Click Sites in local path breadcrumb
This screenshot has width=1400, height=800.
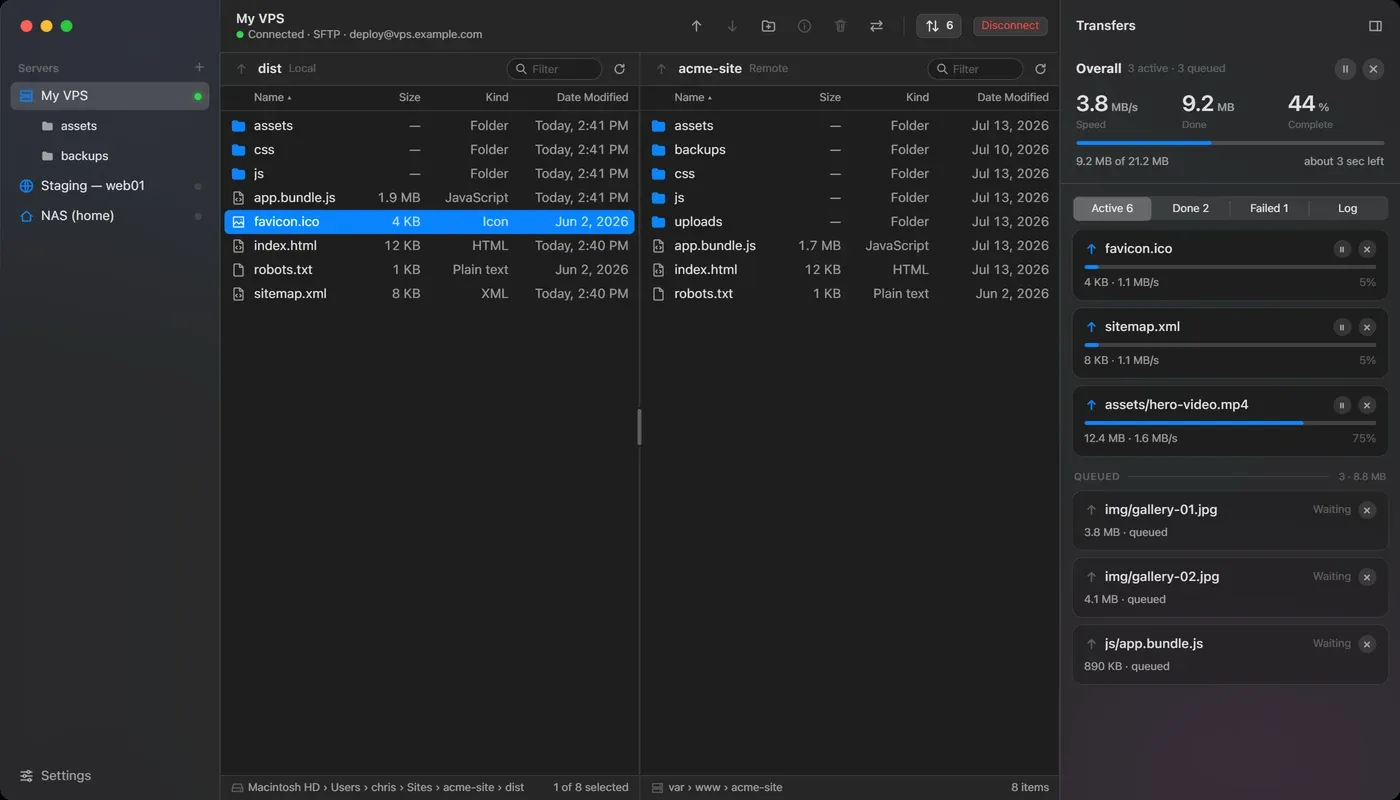click(420, 788)
